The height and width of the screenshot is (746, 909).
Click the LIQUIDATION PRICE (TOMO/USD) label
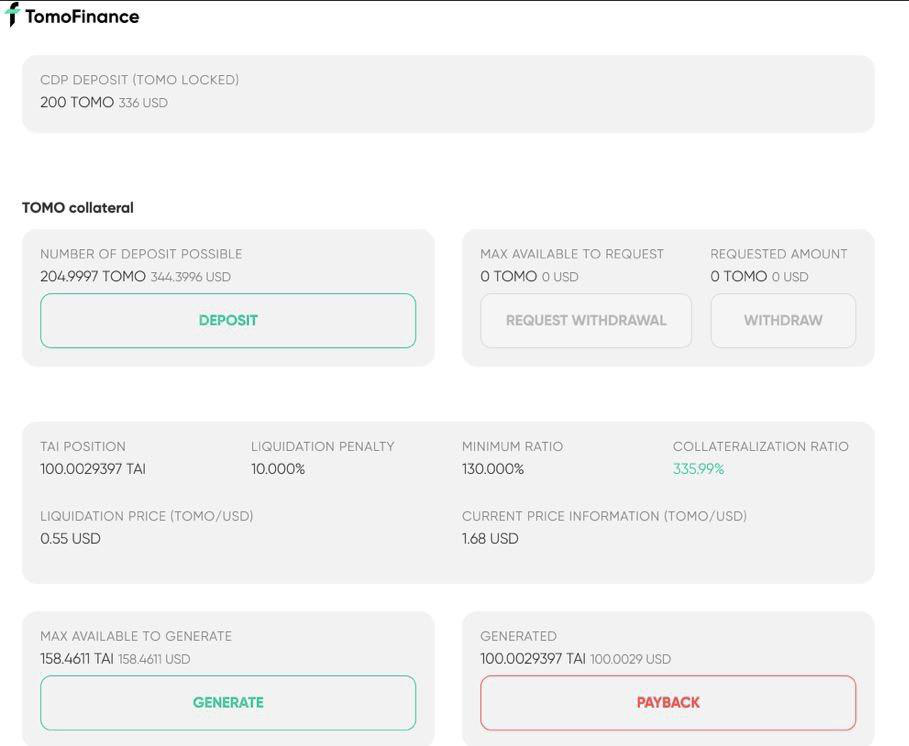tap(147, 516)
